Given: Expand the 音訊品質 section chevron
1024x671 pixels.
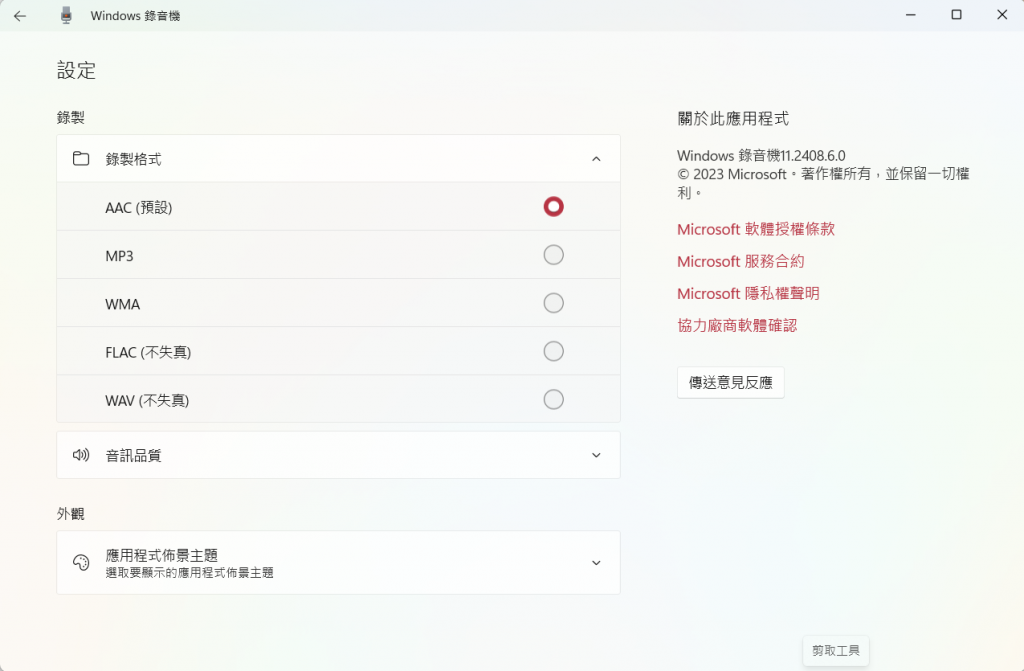Looking at the screenshot, I should coord(596,455).
